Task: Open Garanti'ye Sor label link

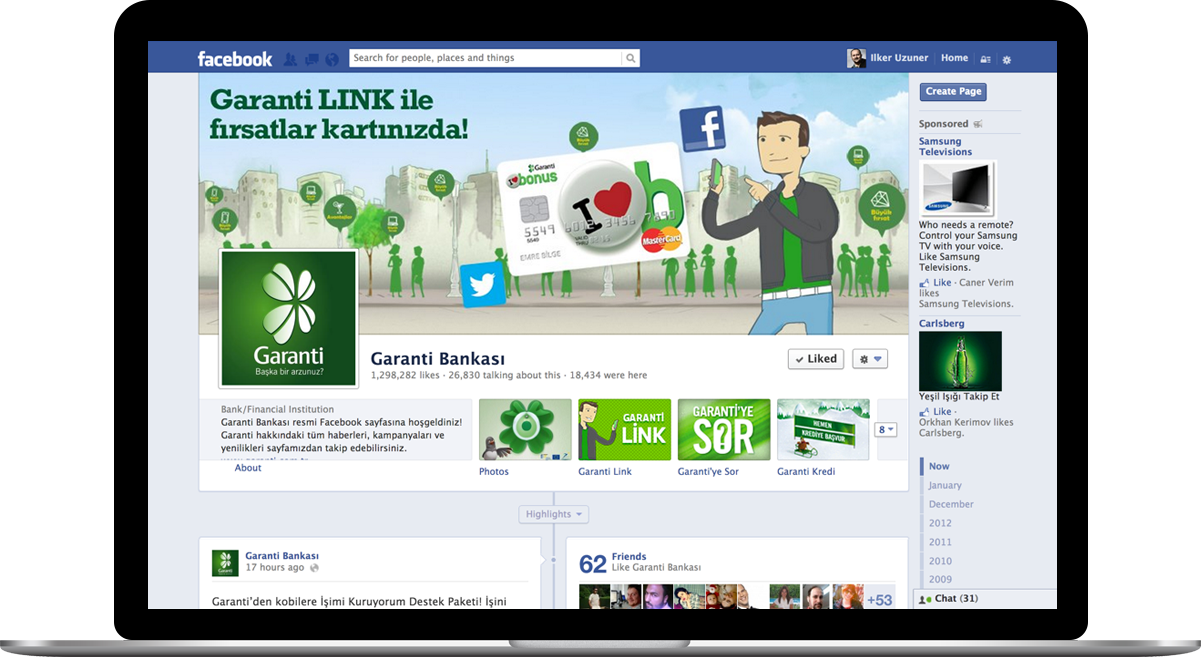Action: click(x=708, y=472)
